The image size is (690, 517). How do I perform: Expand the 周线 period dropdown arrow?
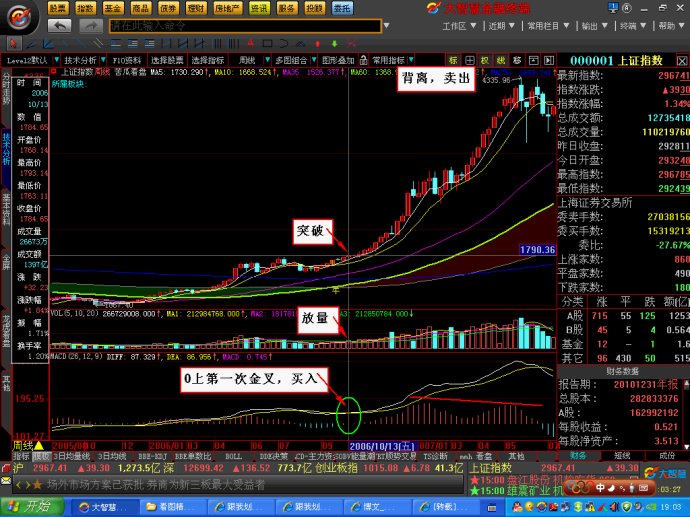[267, 60]
